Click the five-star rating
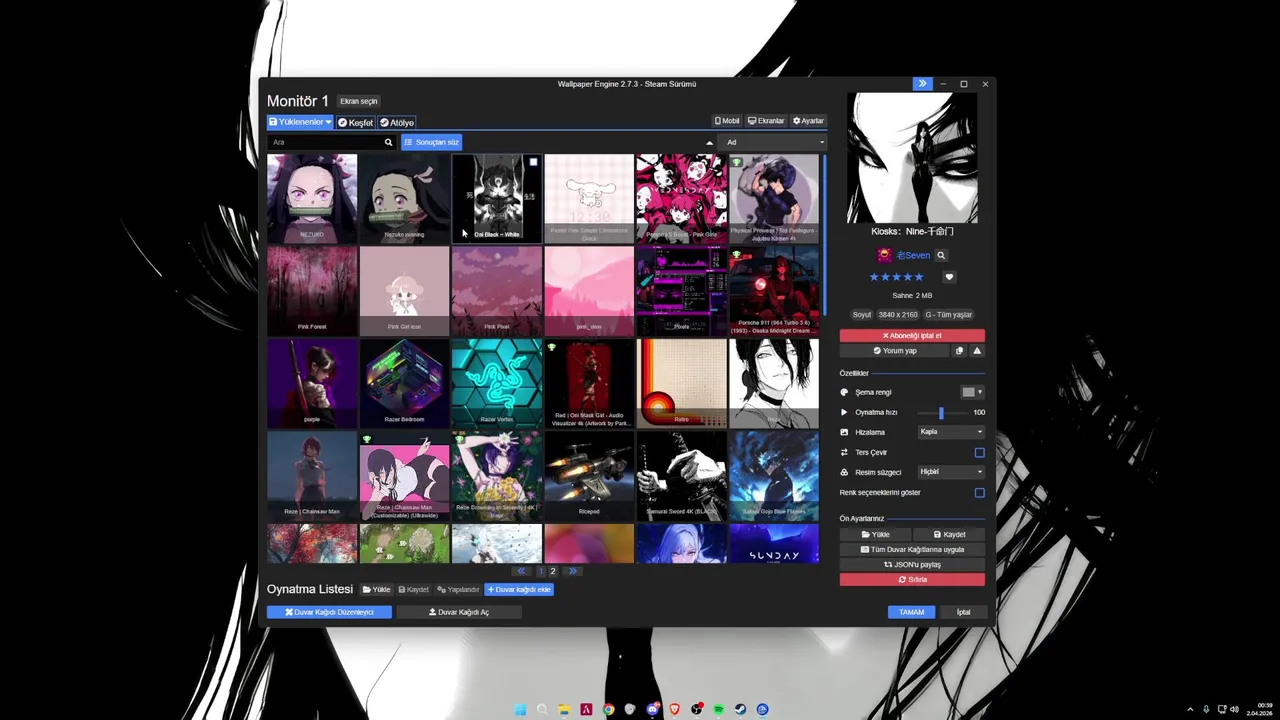The width and height of the screenshot is (1280, 720). click(x=897, y=277)
